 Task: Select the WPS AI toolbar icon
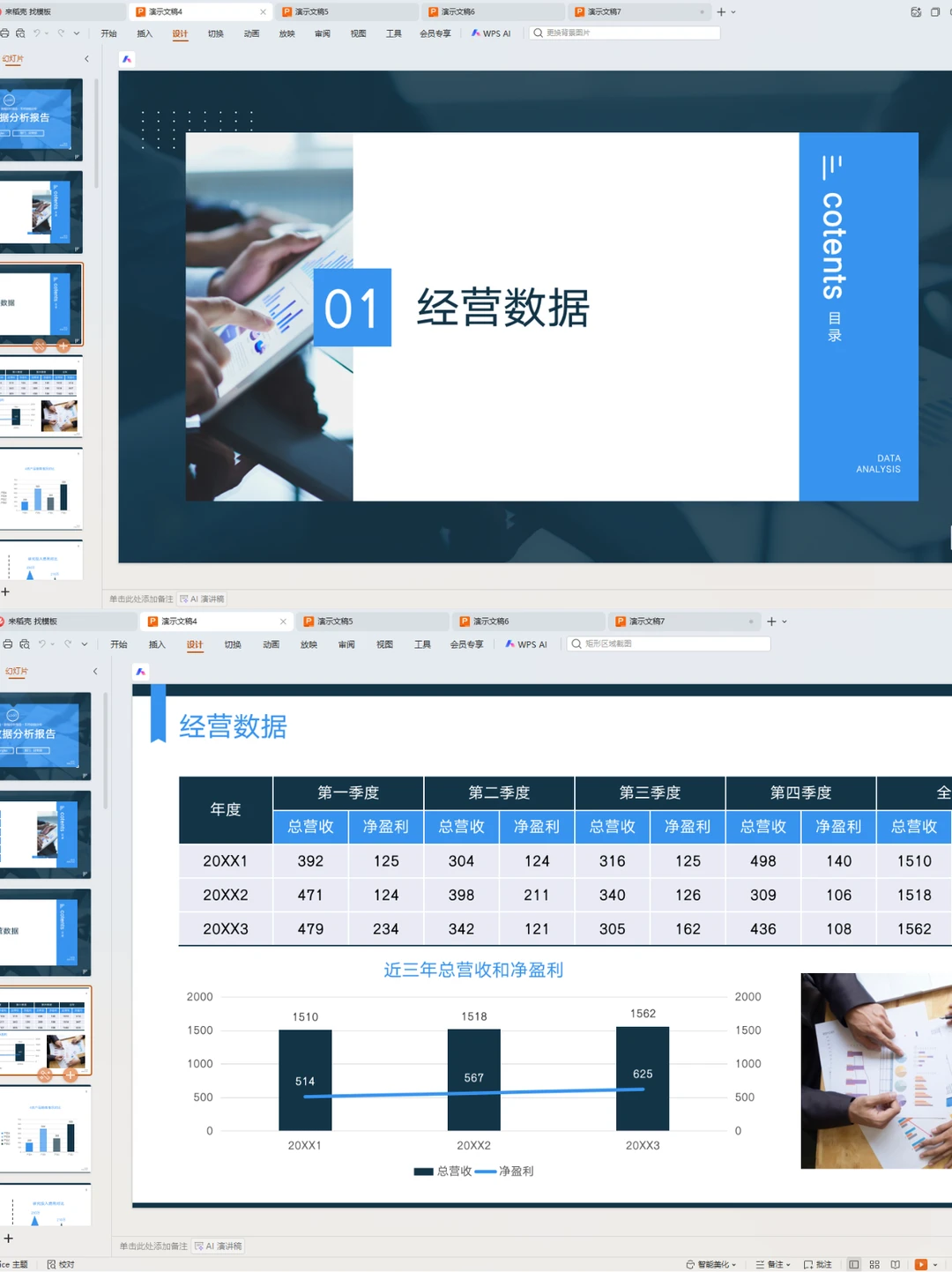pyautogui.click(x=491, y=33)
